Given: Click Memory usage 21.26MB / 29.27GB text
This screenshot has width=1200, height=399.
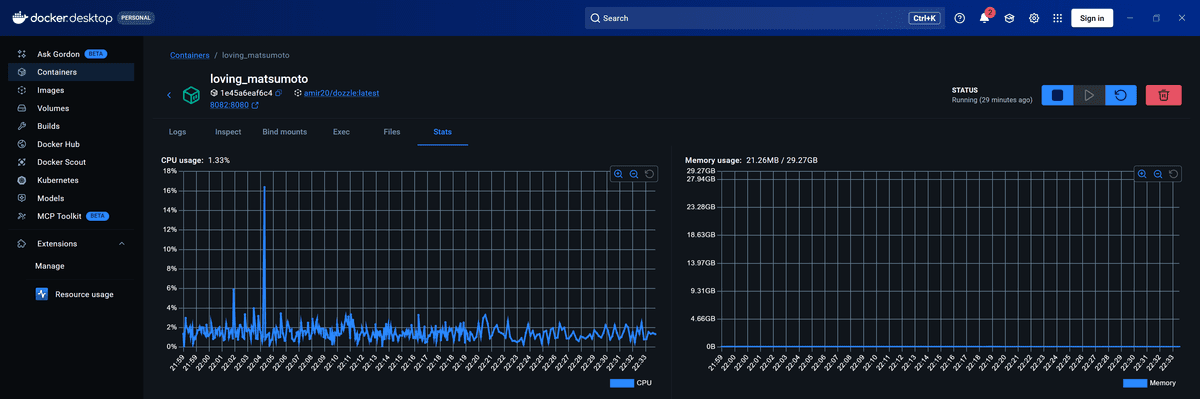Looking at the screenshot, I should [x=751, y=160].
